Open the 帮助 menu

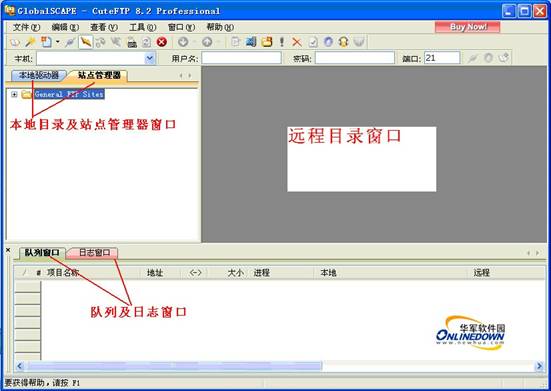[x=220, y=27]
